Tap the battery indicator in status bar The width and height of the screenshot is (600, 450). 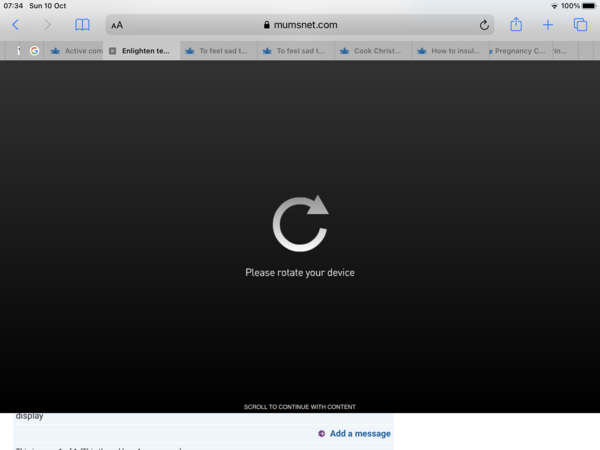pyautogui.click(x=589, y=6)
